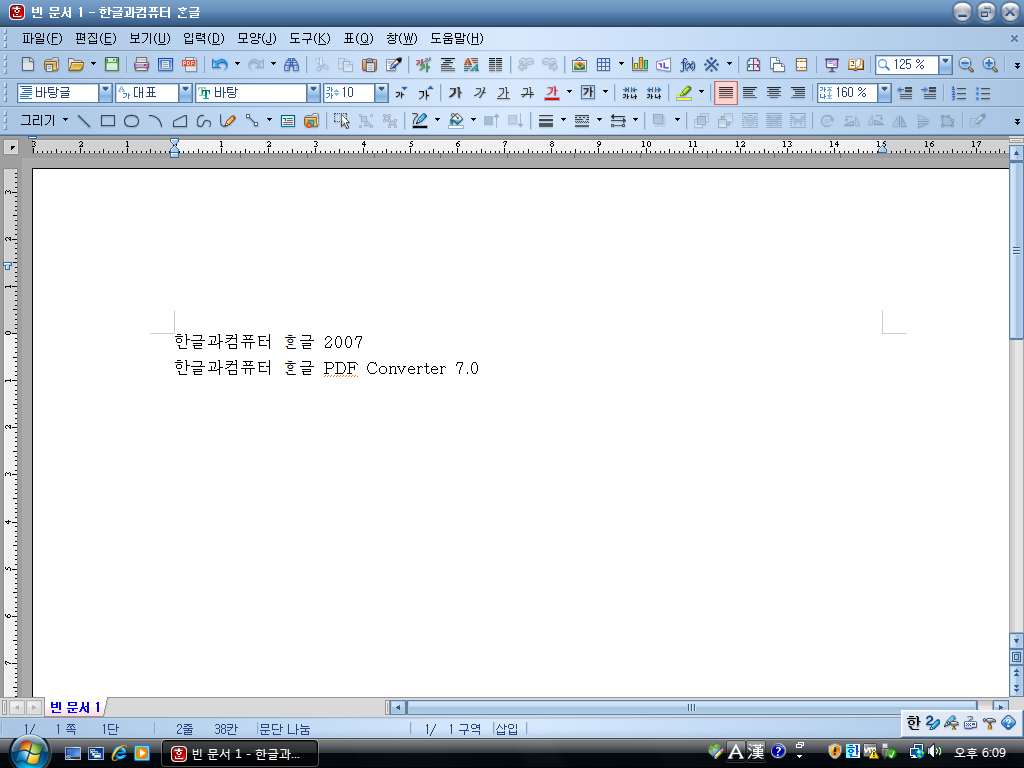Open the formula editor f(x) icon

point(688,65)
